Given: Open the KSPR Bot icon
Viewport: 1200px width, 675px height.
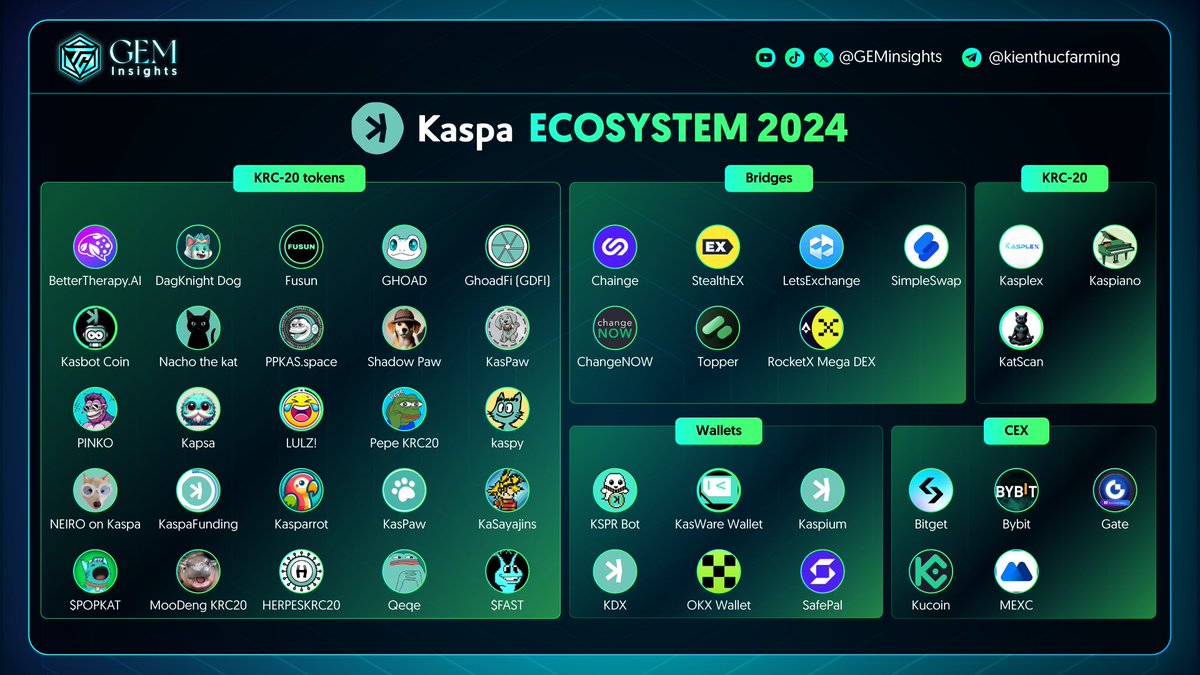Looking at the screenshot, I should coord(615,490).
